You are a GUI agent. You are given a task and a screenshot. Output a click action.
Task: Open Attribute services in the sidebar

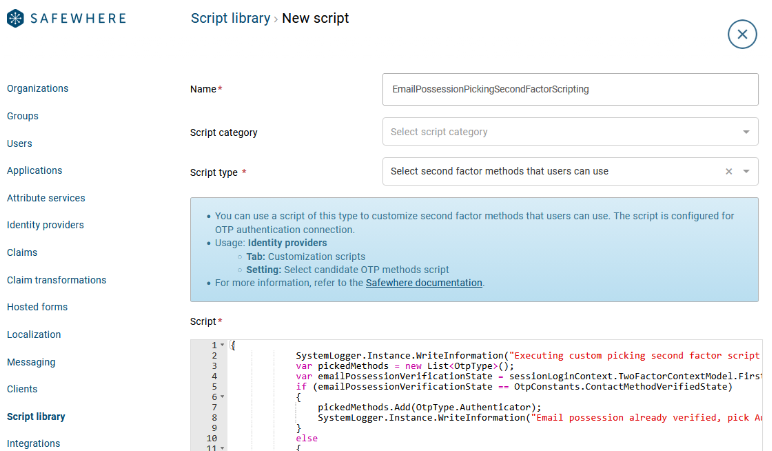coord(46,198)
